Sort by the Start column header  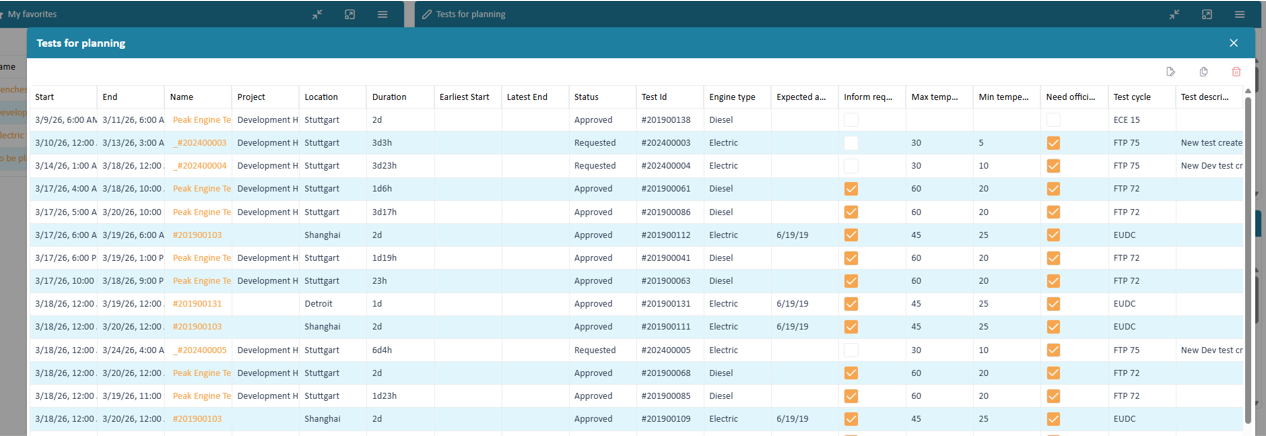coord(62,97)
